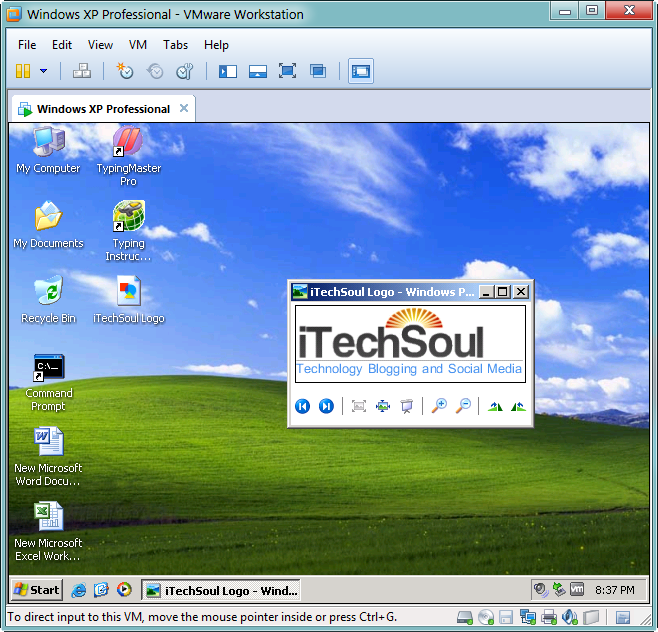Start slide show in Picture Viewer

coord(407,406)
